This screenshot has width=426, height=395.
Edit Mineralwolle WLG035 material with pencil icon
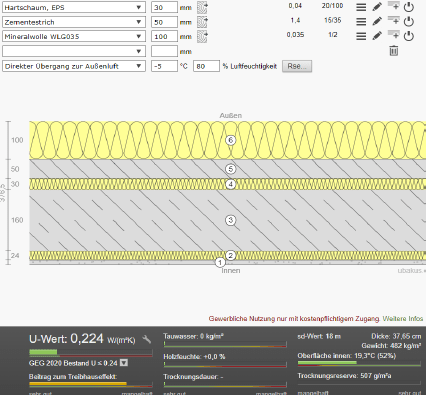[x=377, y=36]
